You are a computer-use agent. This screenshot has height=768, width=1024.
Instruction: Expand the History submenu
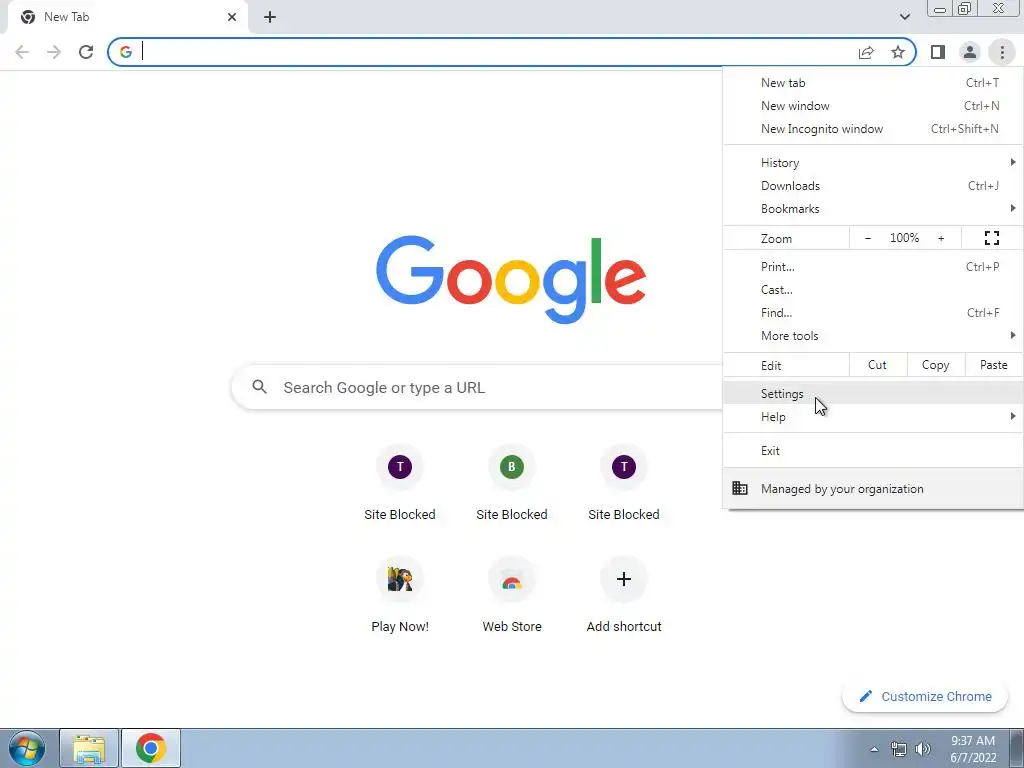pos(872,163)
